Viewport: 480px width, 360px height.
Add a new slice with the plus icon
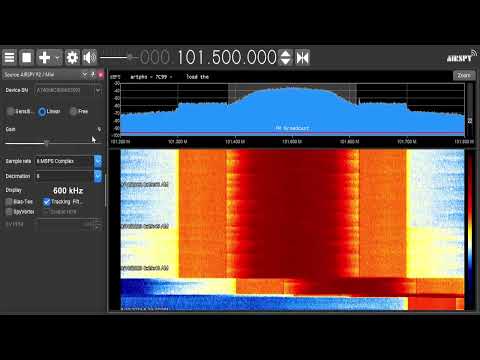(x=44, y=57)
